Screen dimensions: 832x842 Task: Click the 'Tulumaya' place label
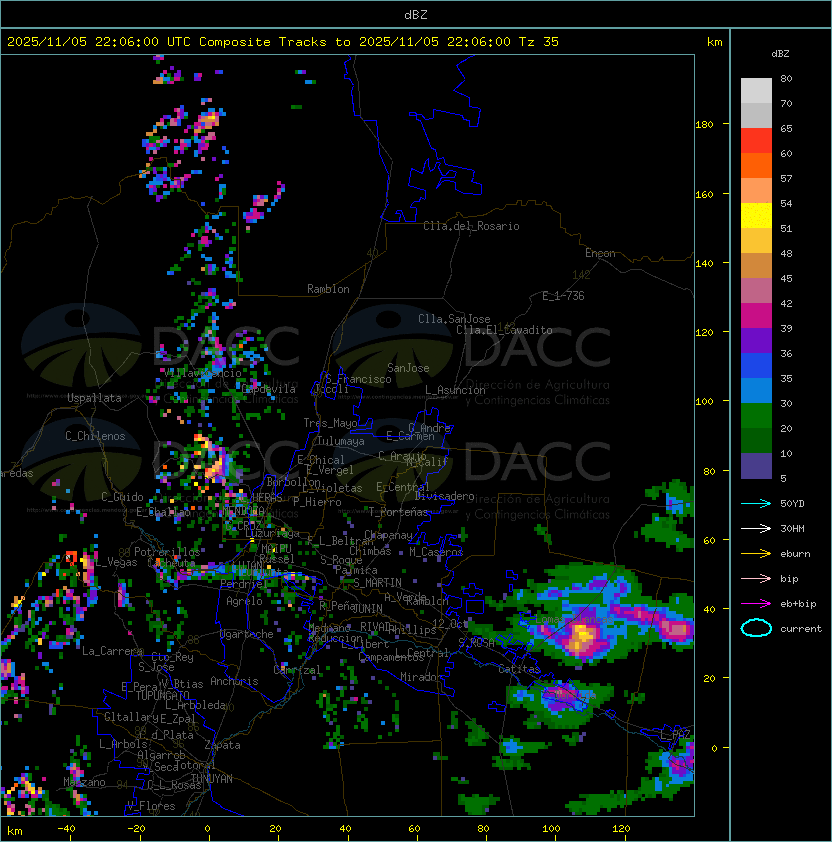point(341,441)
